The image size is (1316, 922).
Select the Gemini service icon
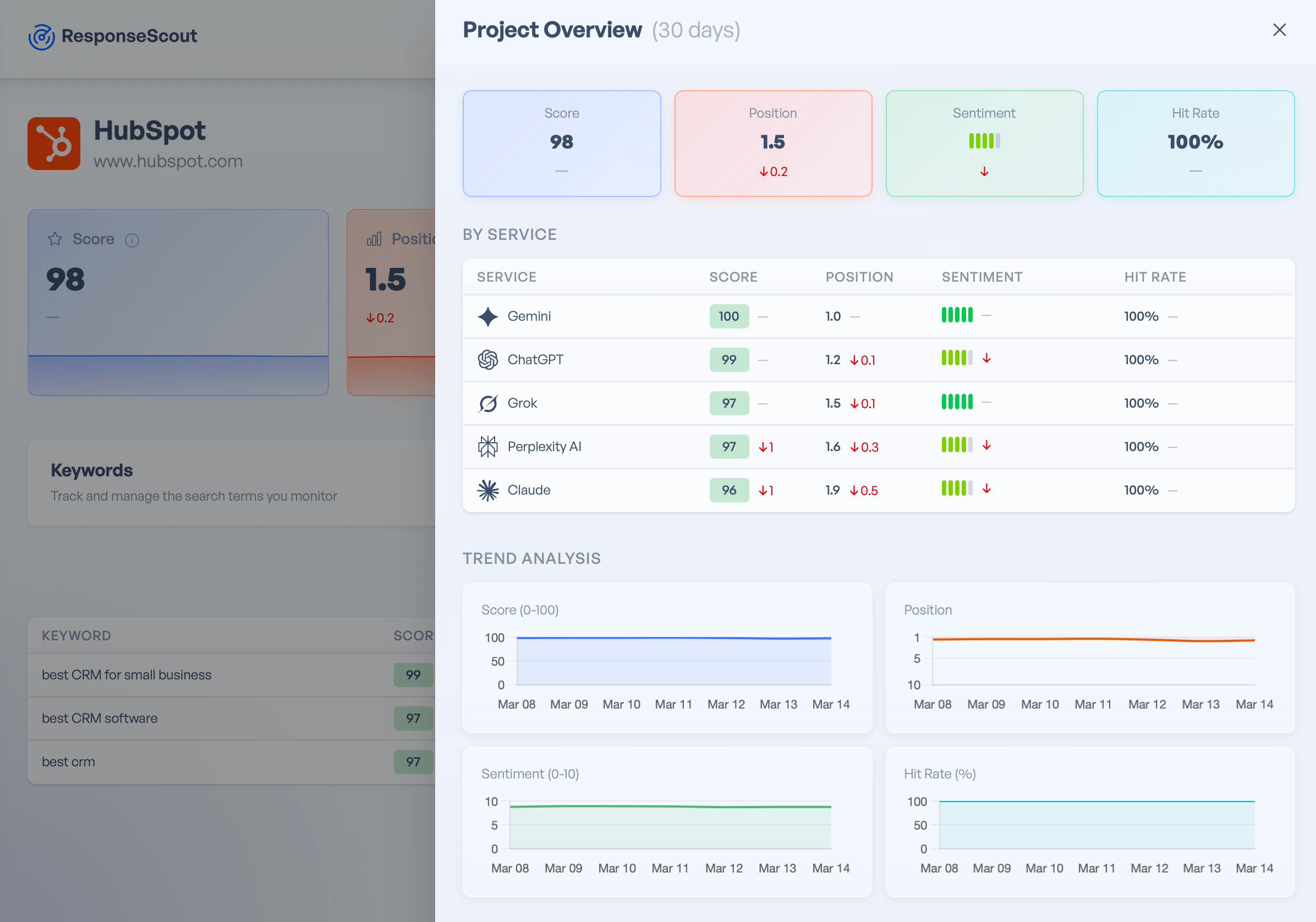487,316
